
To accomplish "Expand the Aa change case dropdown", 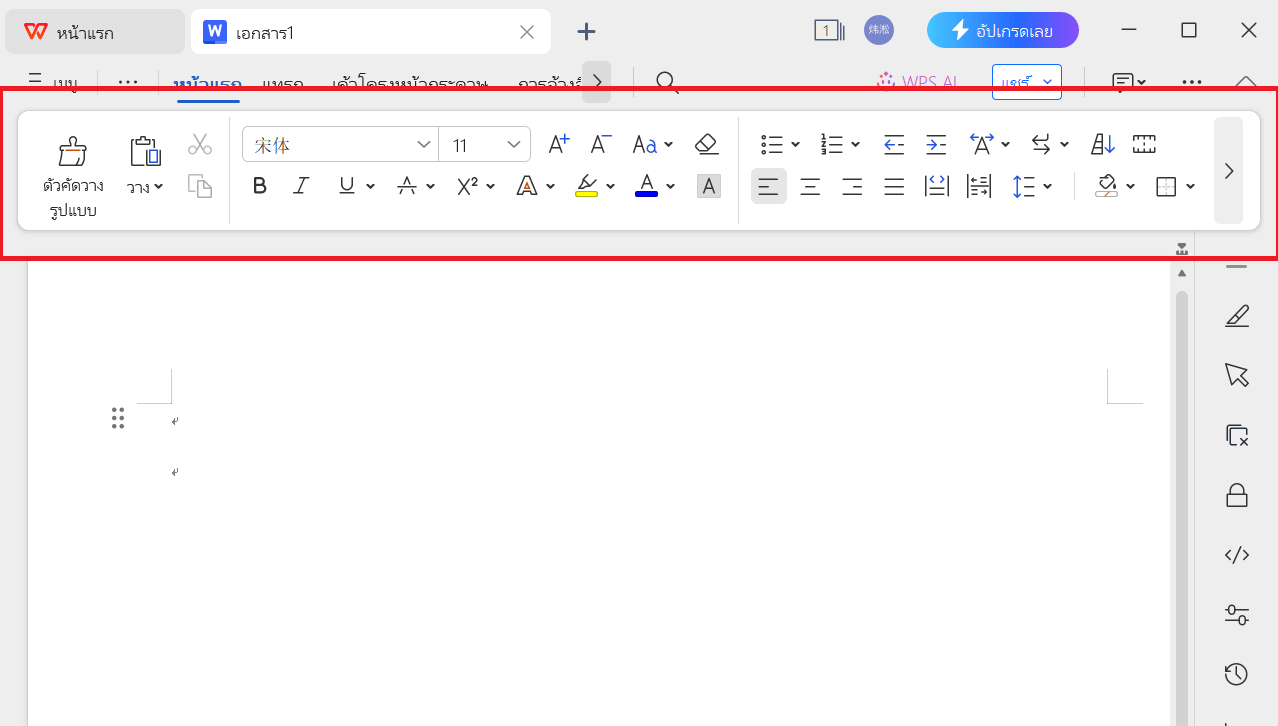I will [x=669, y=145].
